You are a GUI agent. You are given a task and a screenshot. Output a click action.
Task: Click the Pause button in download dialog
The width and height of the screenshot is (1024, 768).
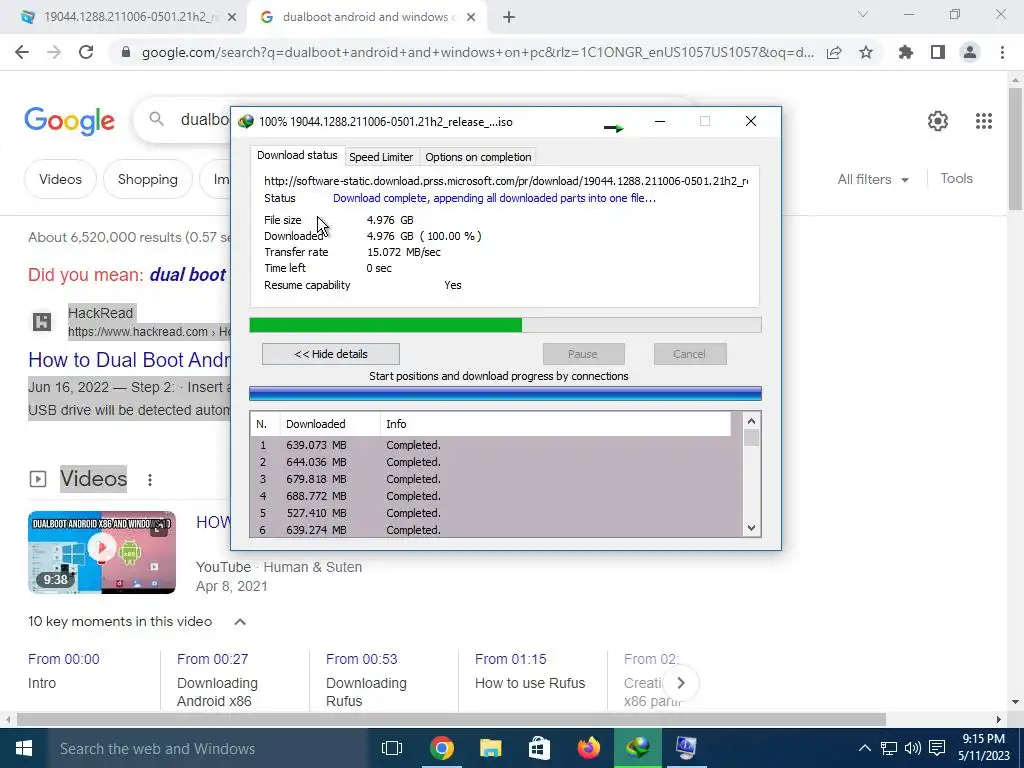[583, 354]
